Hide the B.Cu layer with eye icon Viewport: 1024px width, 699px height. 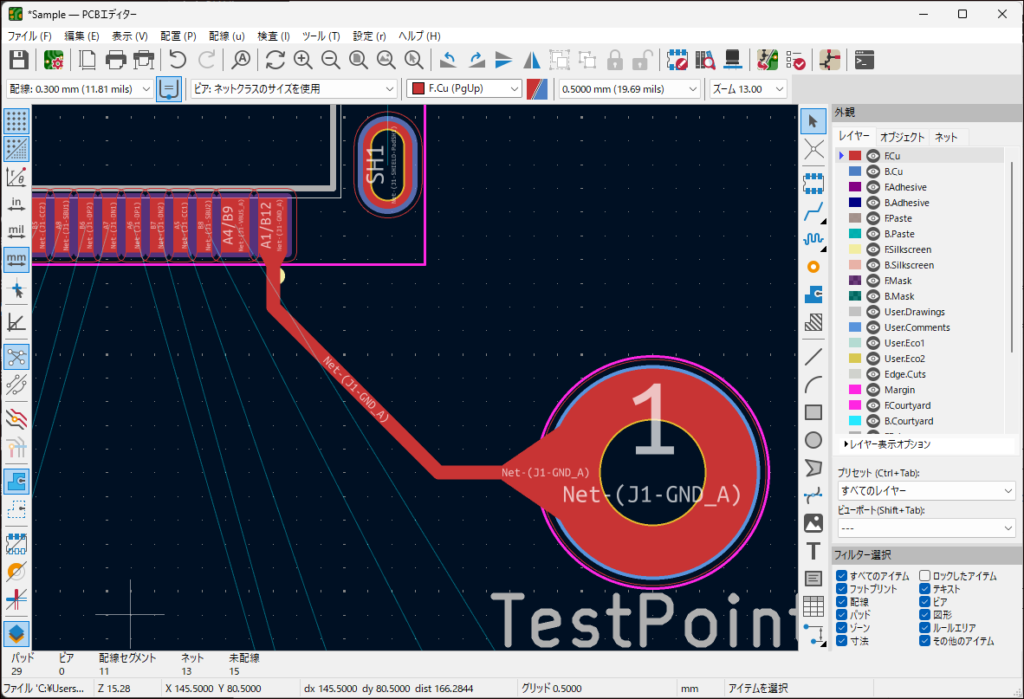872,172
